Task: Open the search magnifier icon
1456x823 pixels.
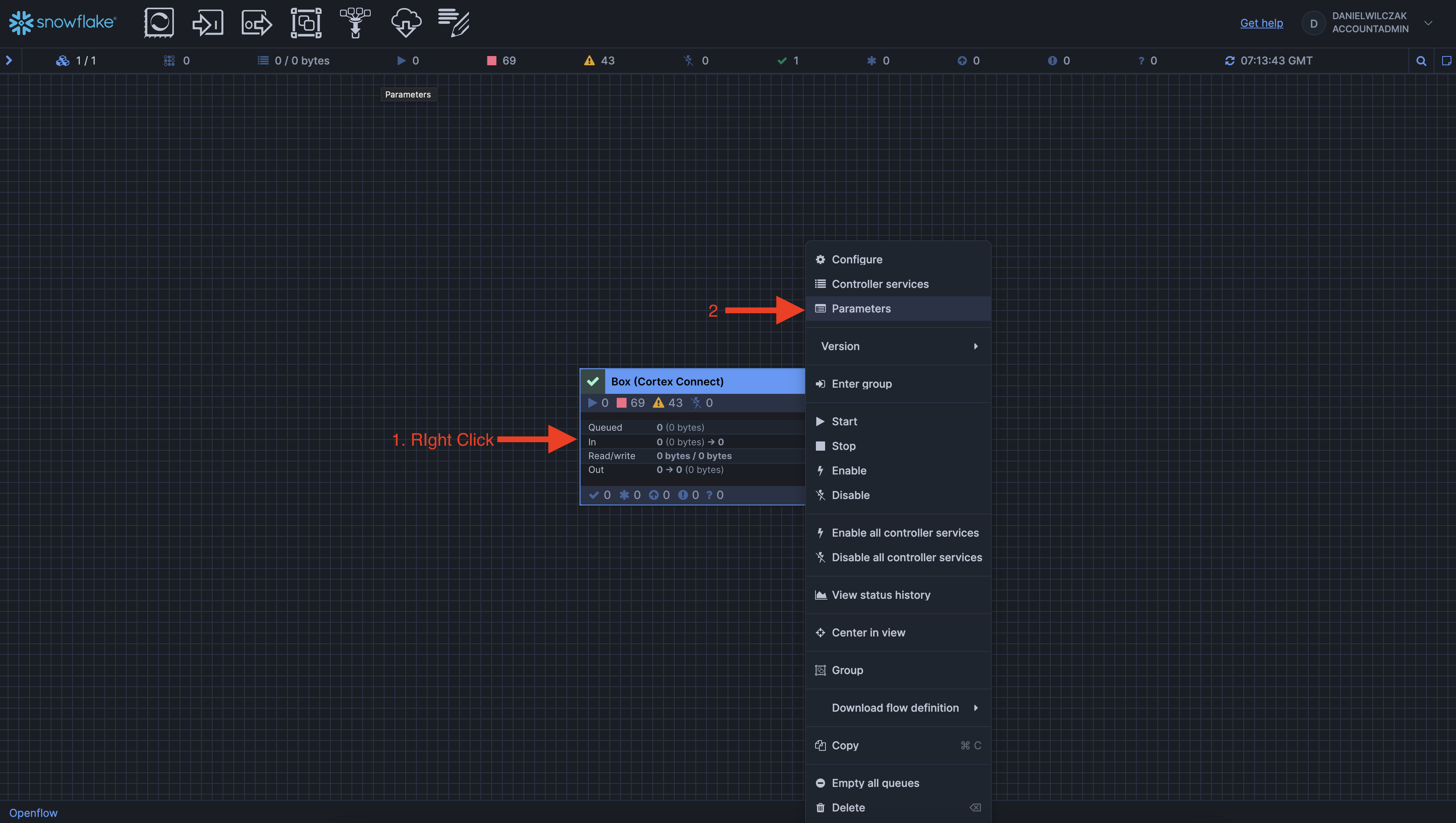Action: 1421,61
